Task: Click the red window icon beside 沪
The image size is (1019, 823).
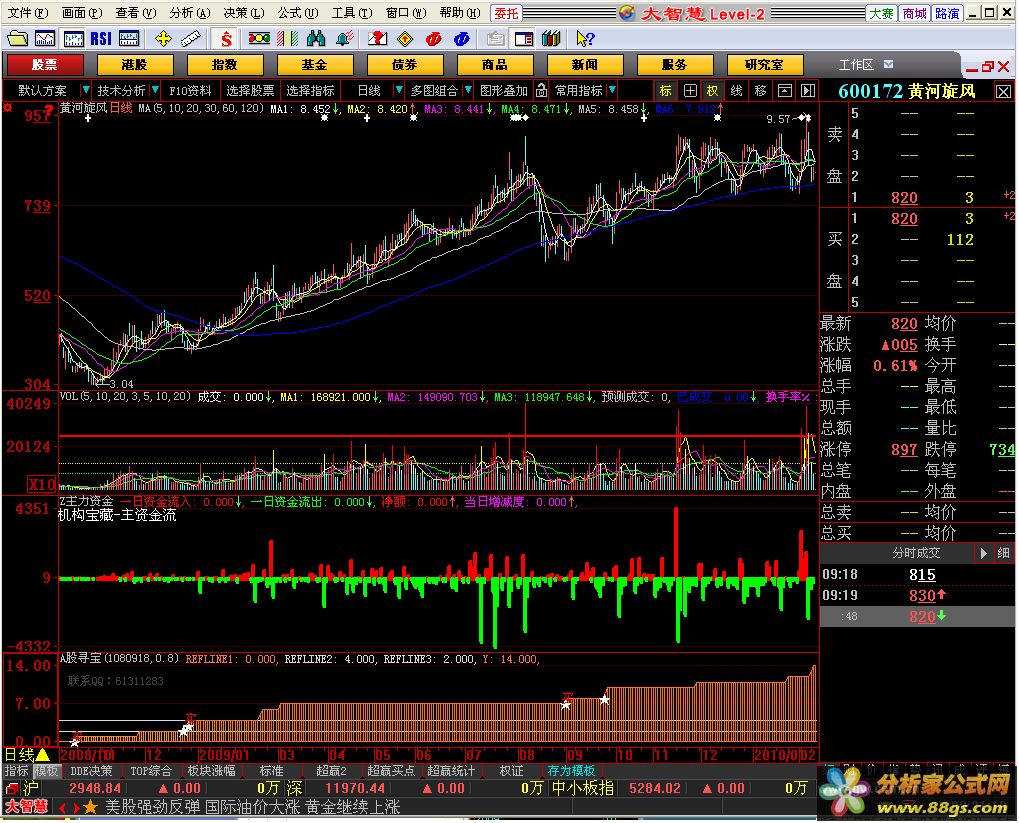Action: pos(11,789)
